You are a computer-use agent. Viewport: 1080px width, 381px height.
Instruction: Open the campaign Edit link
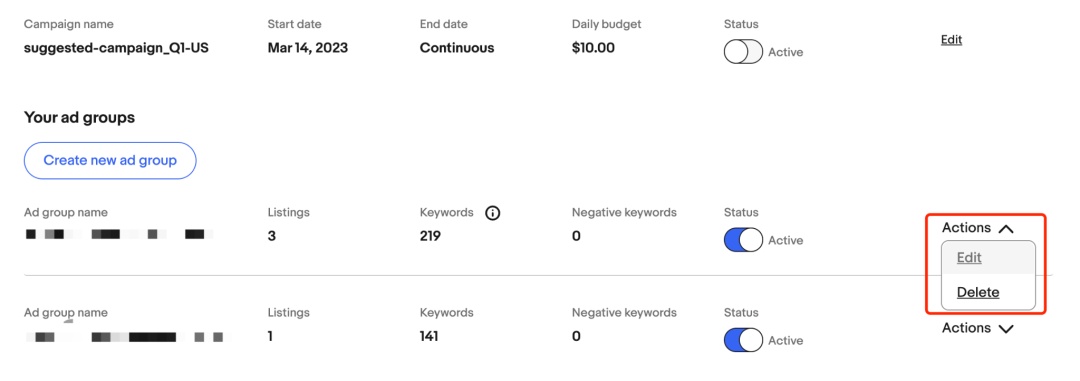(x=951, y=40)
